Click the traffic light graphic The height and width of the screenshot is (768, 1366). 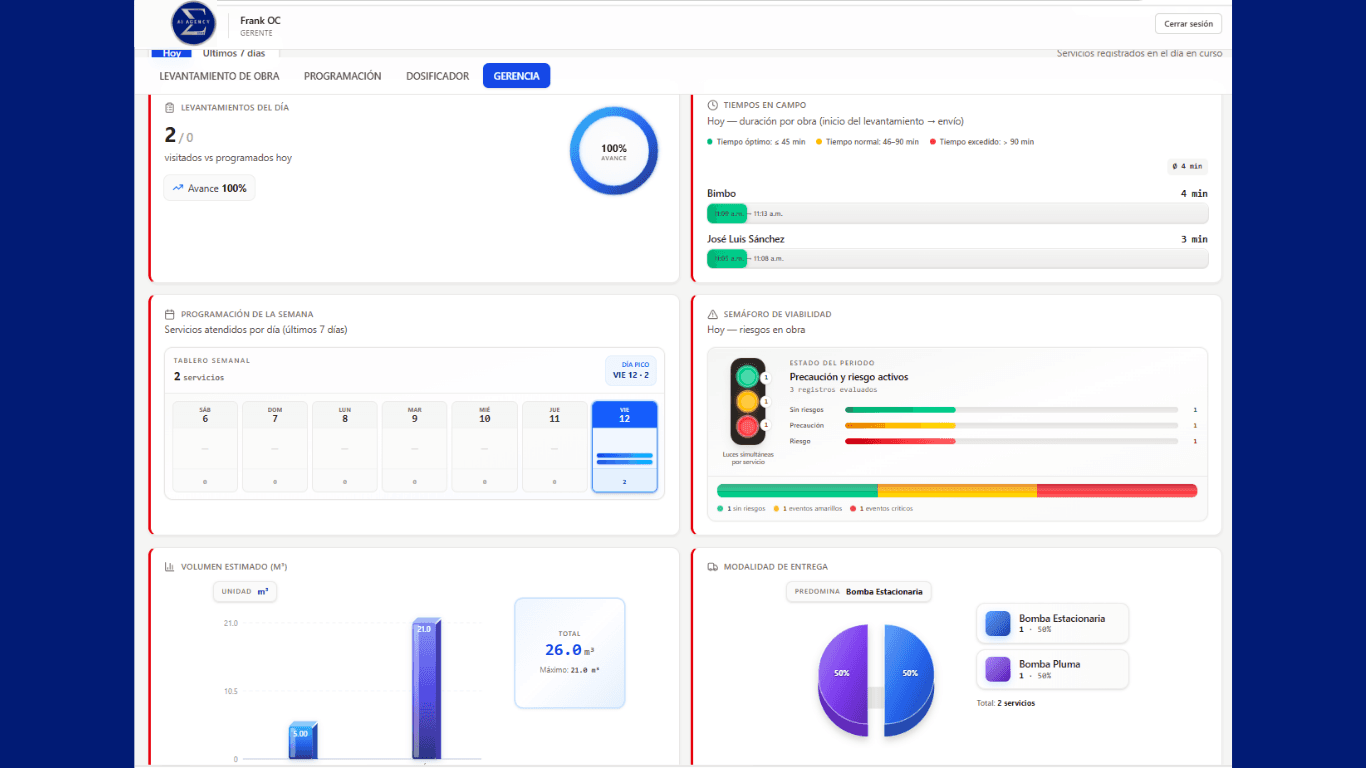(747, 401)
